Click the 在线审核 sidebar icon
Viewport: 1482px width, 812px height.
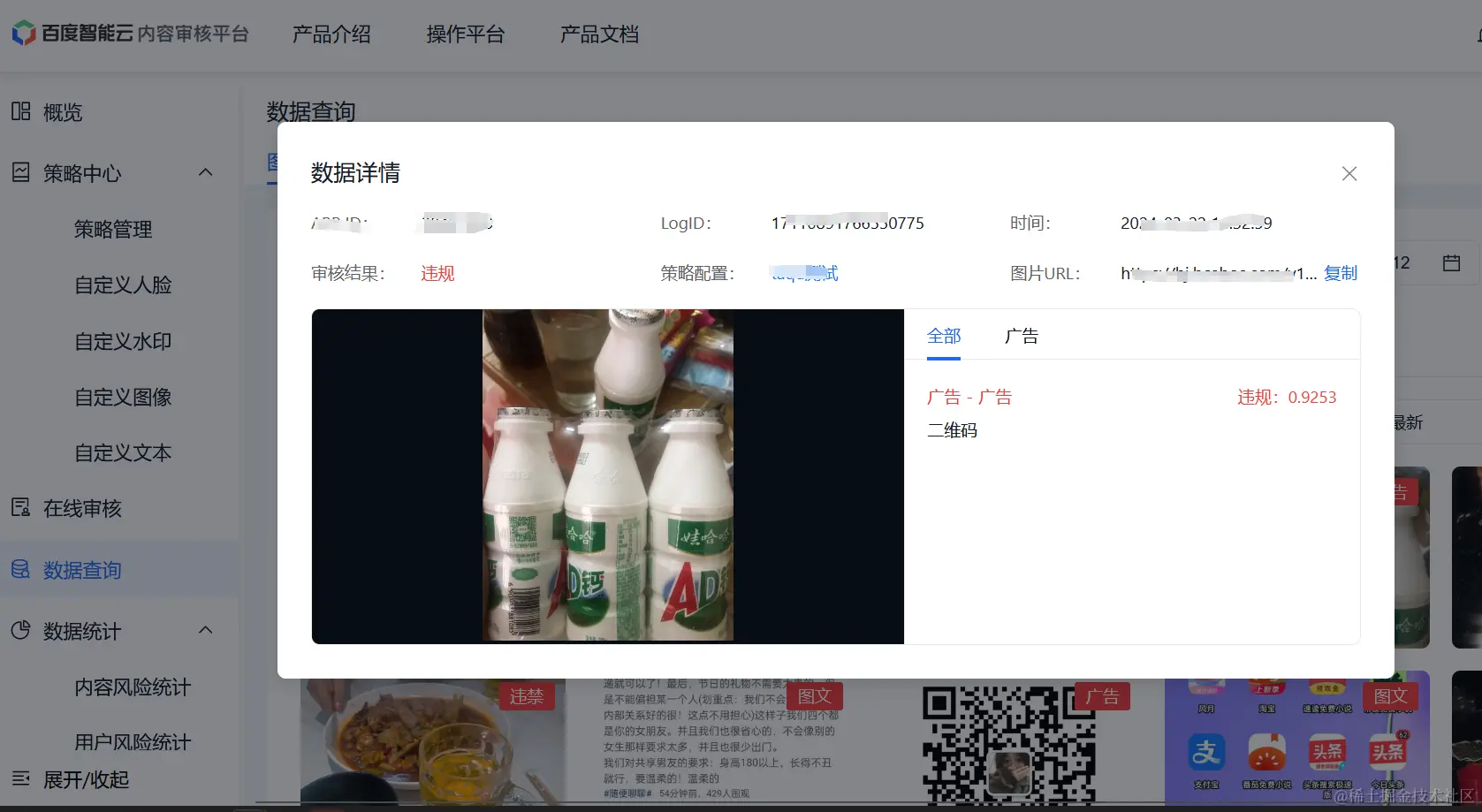point(21,507)
